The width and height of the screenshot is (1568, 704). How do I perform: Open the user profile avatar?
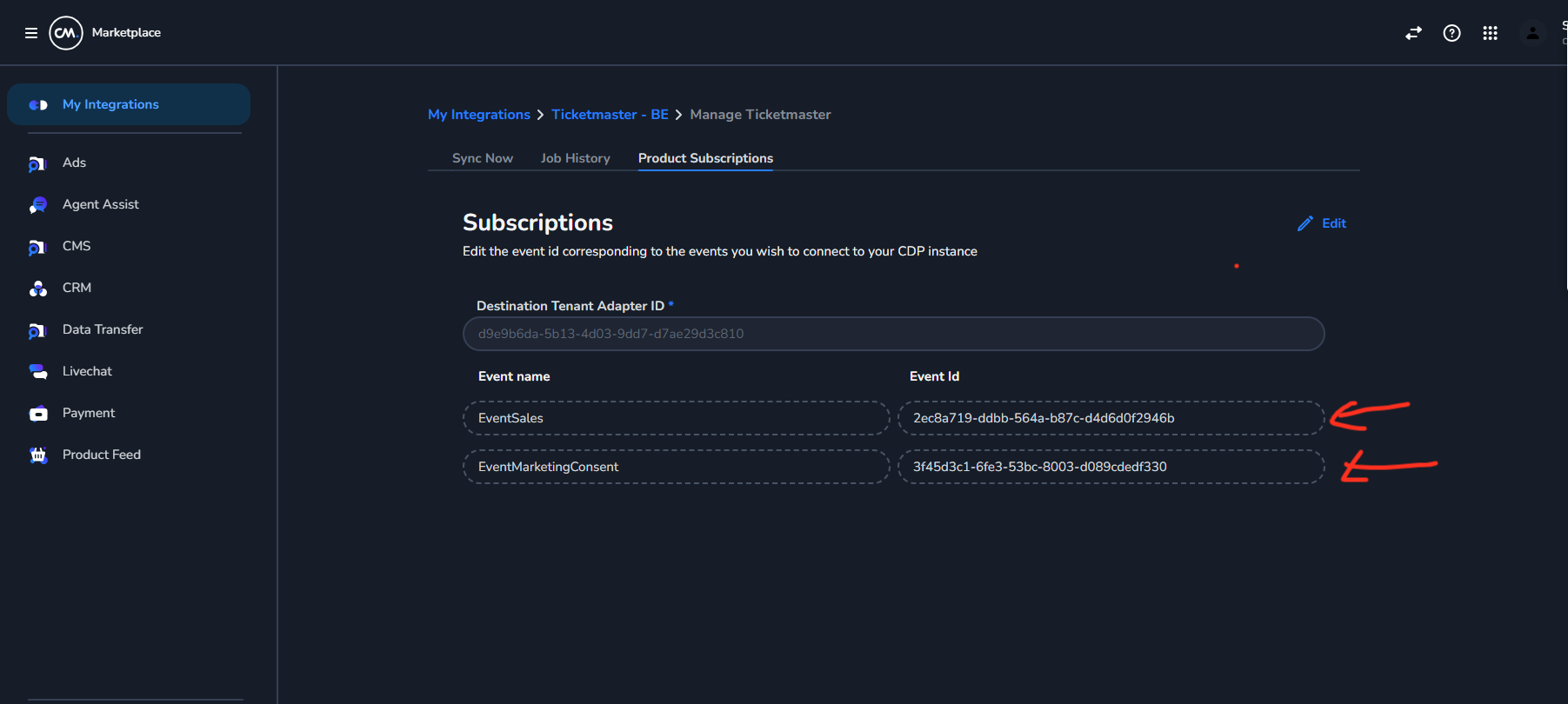tap(1532, 33)
